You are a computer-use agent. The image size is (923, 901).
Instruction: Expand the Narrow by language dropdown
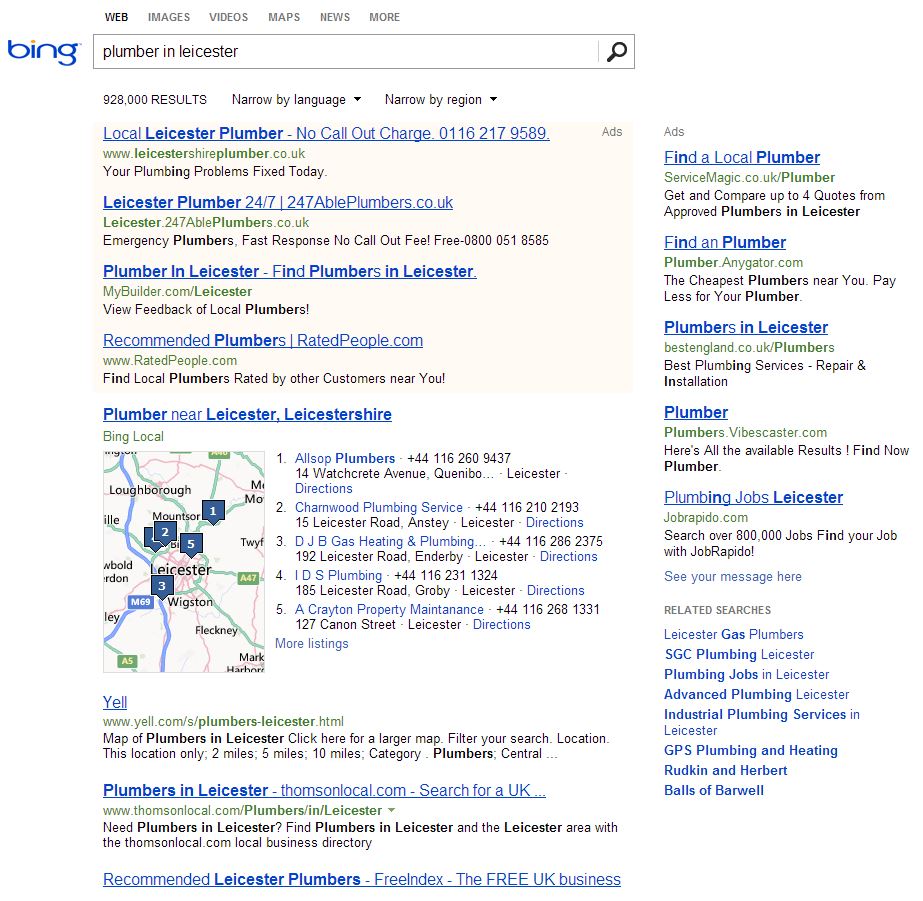click(x=296, y=100)
